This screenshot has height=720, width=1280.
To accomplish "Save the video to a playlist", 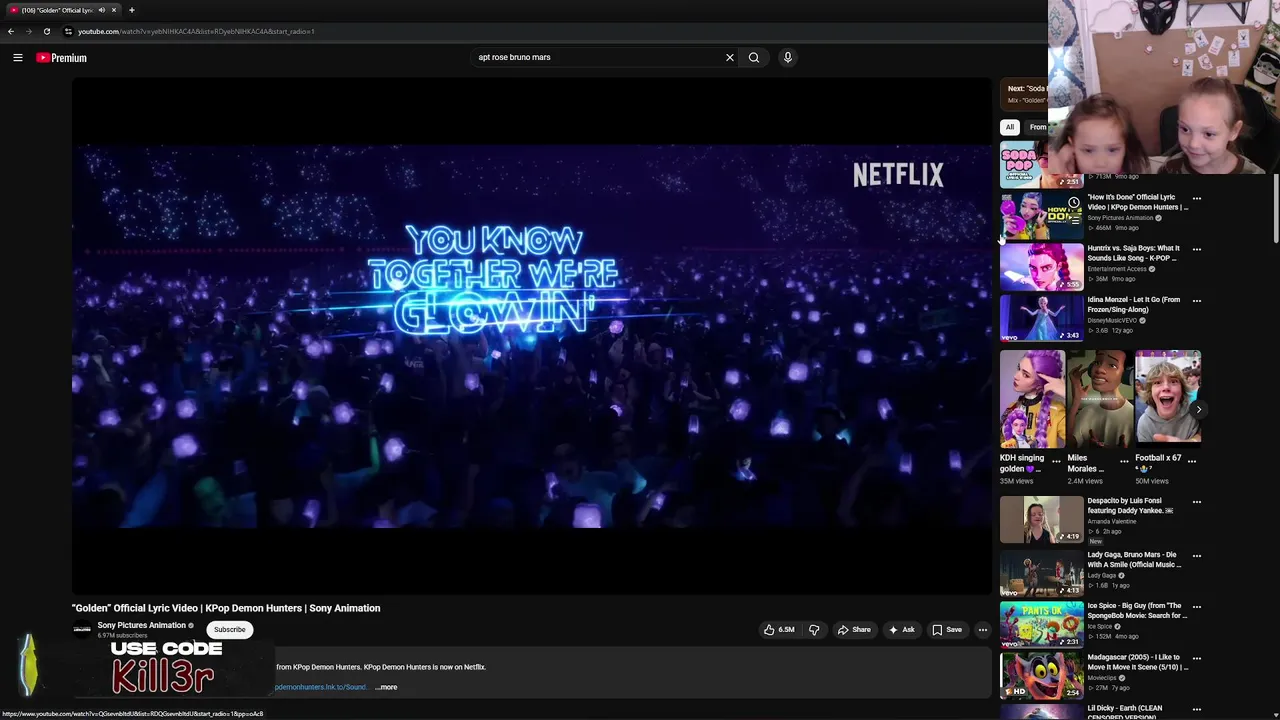I will (947, 630).
